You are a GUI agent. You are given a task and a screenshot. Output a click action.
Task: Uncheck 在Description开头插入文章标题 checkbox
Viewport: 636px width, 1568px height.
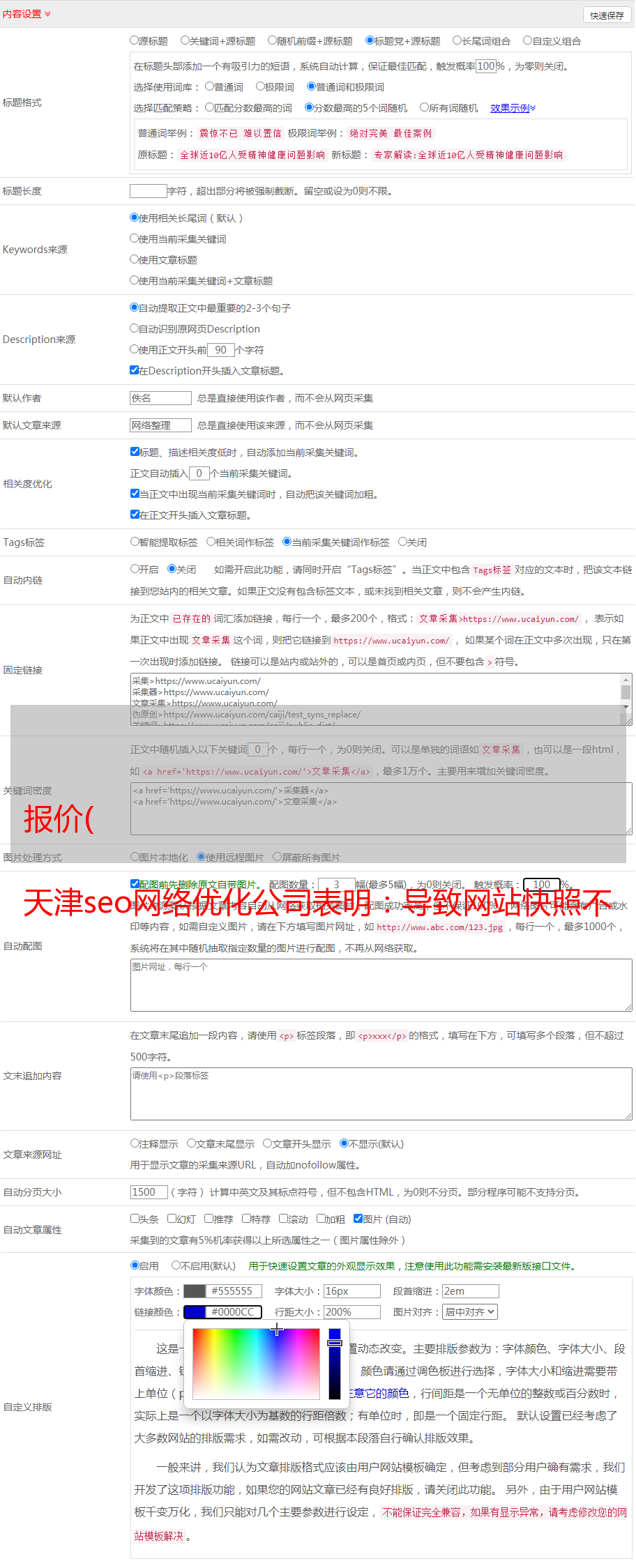[x=135, y=370]
